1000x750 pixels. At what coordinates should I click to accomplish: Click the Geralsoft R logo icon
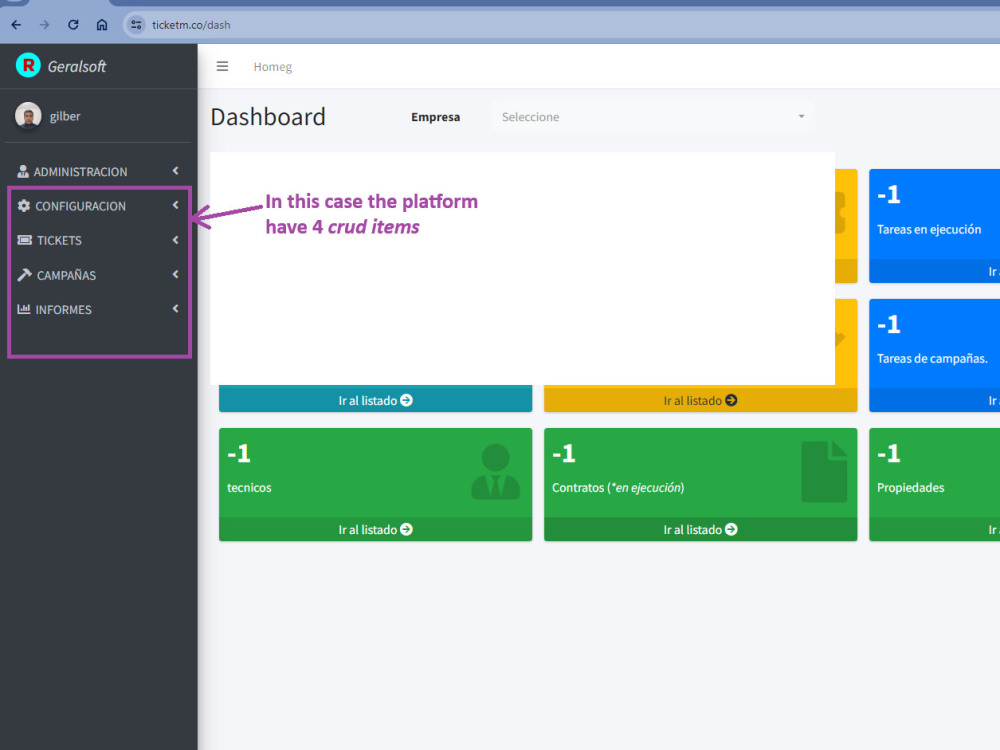pos(28,65)
